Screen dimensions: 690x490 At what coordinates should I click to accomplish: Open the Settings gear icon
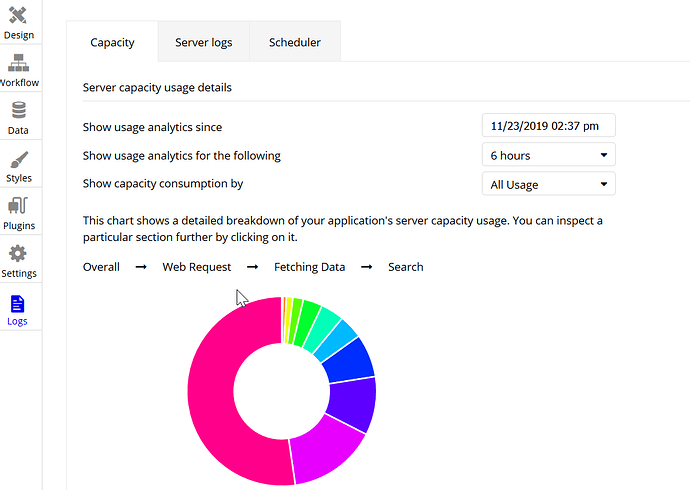pyautogui.click(x=19, y=255)
